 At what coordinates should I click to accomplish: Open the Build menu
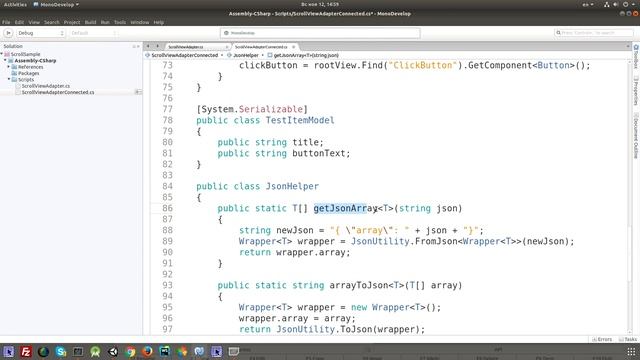coord(91,22)
